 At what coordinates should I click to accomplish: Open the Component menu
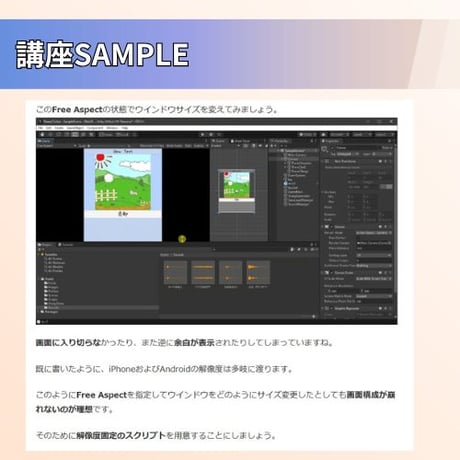coord(95,128)
